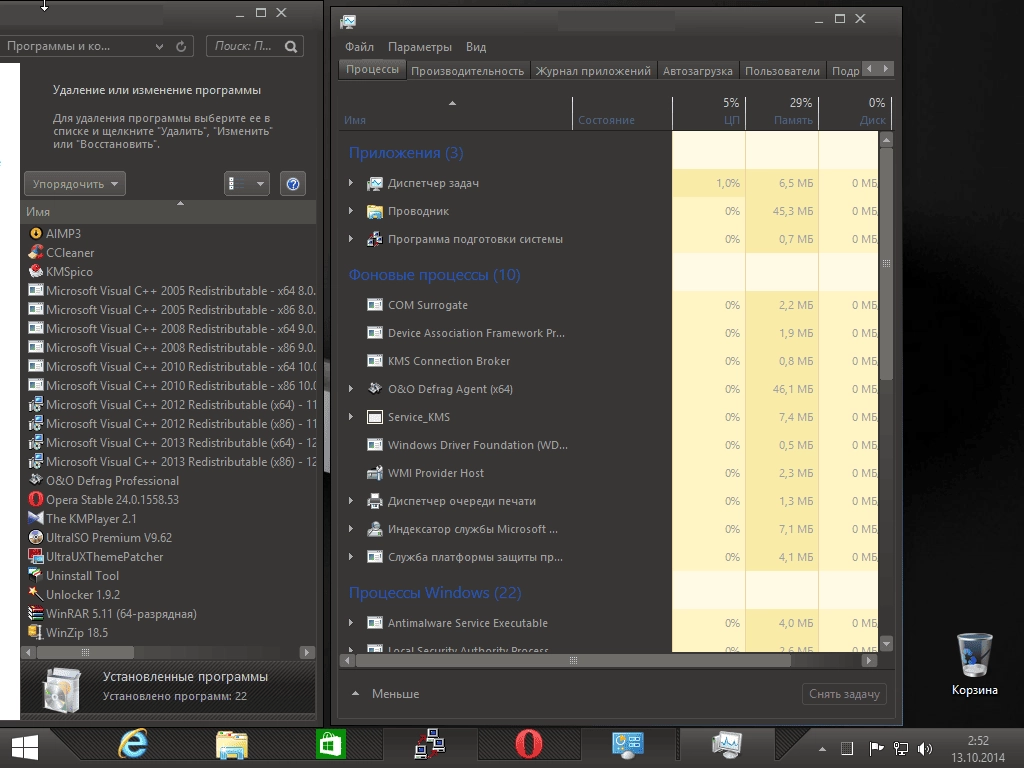1024x768 pixels.
Task: Sort by Состояние column header
Action: click(x=622, y=112)
